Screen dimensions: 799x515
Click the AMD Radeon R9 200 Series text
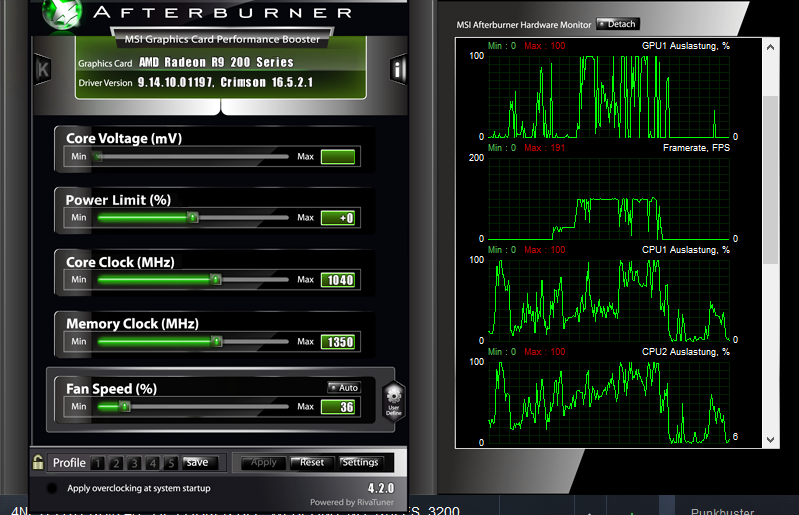coord(216,62)
